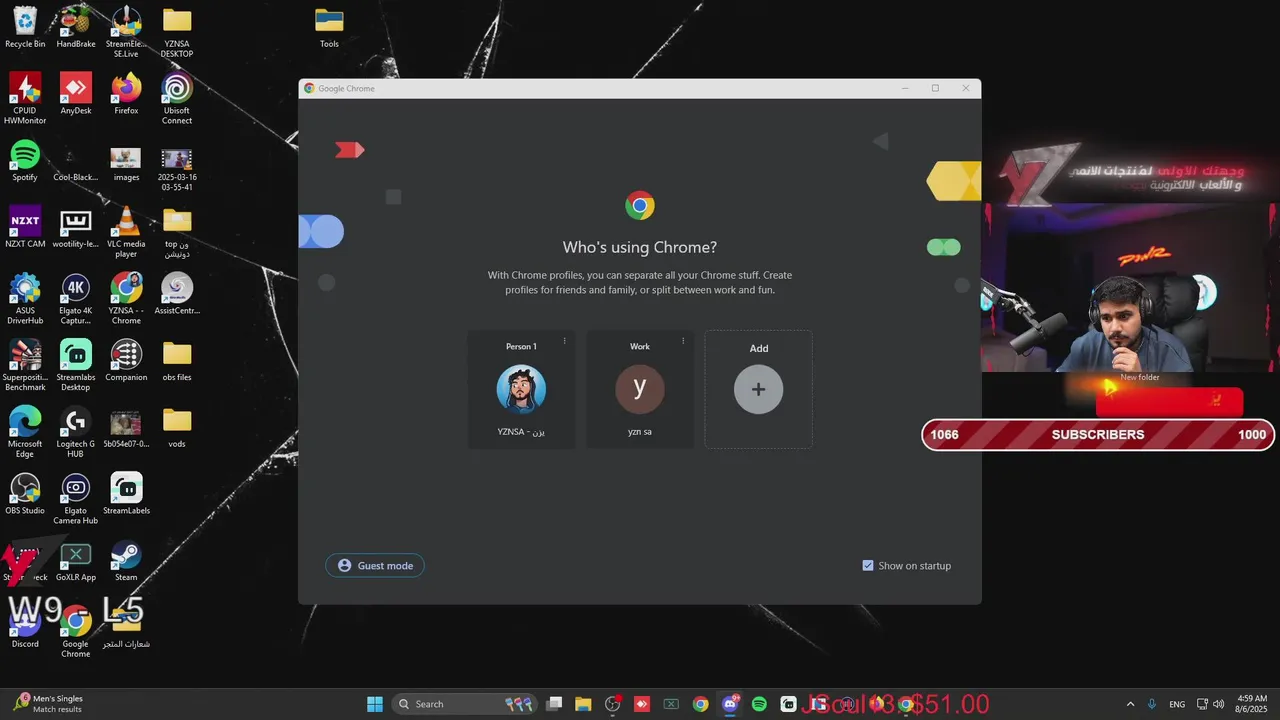Open volume control in system tray

tap(1218, 704)
